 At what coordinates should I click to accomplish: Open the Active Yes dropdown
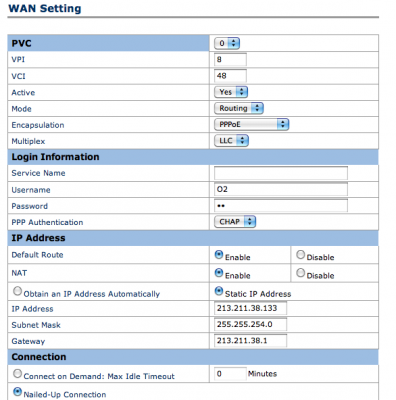tap(231, 92)
